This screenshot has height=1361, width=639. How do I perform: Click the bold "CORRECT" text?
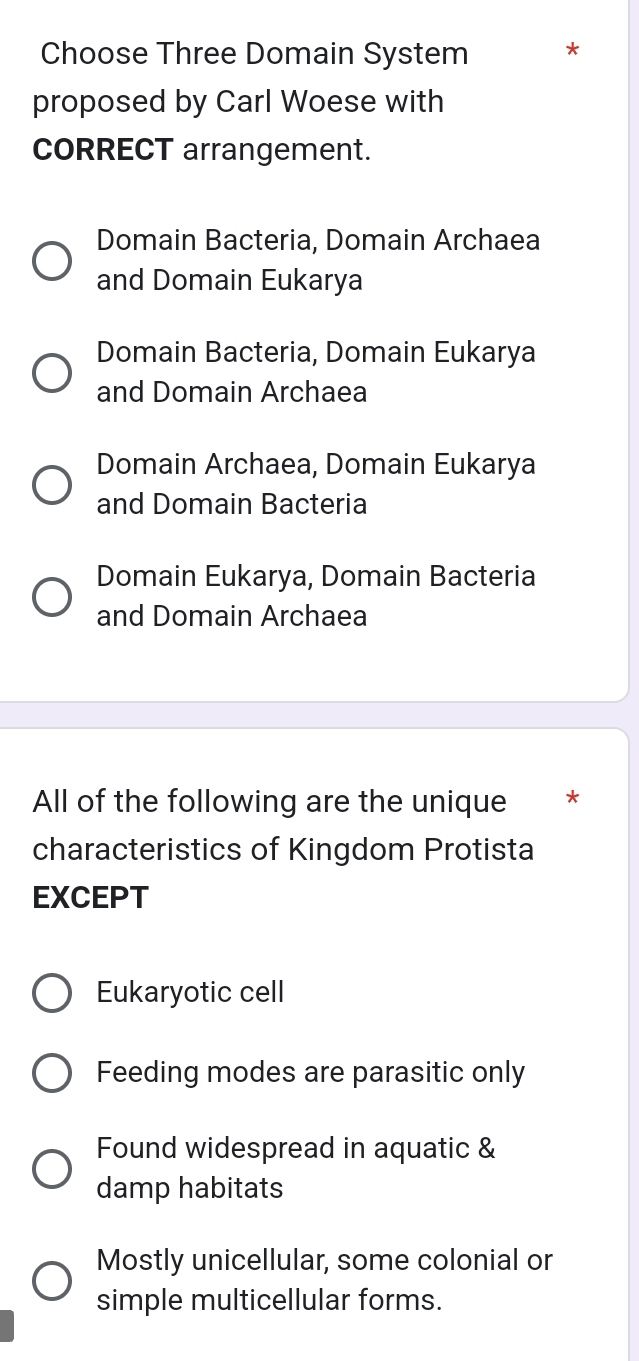[x=100, y=150]
